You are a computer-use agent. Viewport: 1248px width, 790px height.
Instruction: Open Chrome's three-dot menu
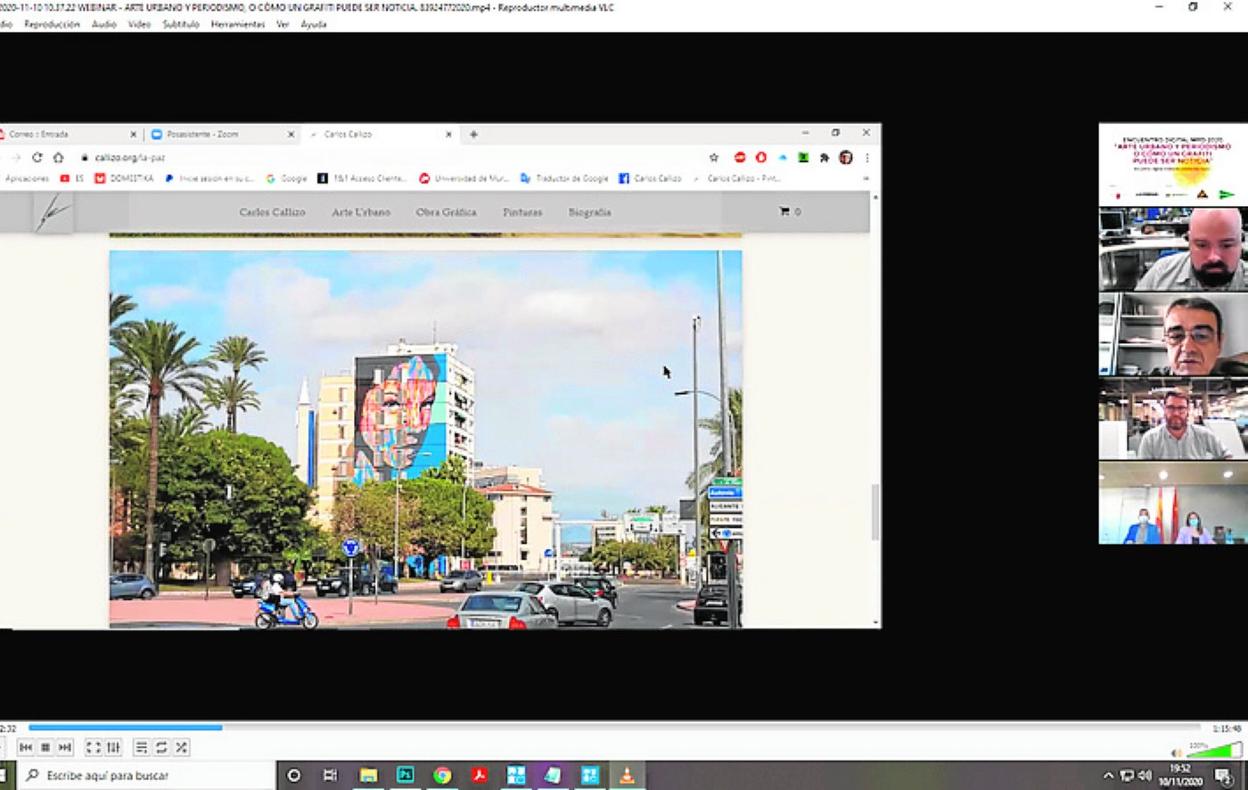pyautogui.click(x=866, y=157)
